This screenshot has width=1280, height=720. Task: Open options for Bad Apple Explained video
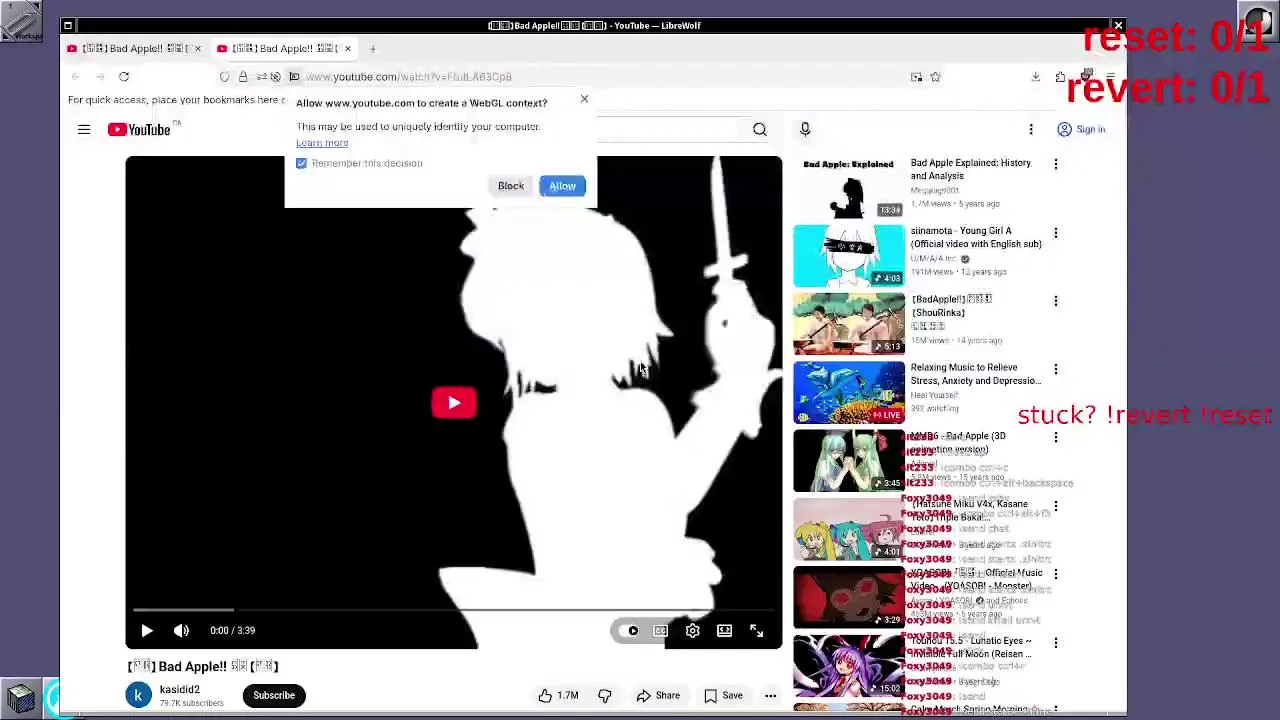(1056, 164)
